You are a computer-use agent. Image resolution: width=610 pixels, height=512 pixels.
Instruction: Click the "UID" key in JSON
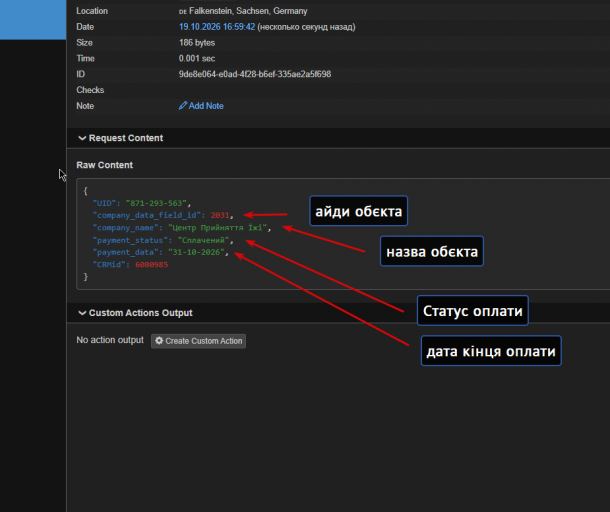[104, 203]
